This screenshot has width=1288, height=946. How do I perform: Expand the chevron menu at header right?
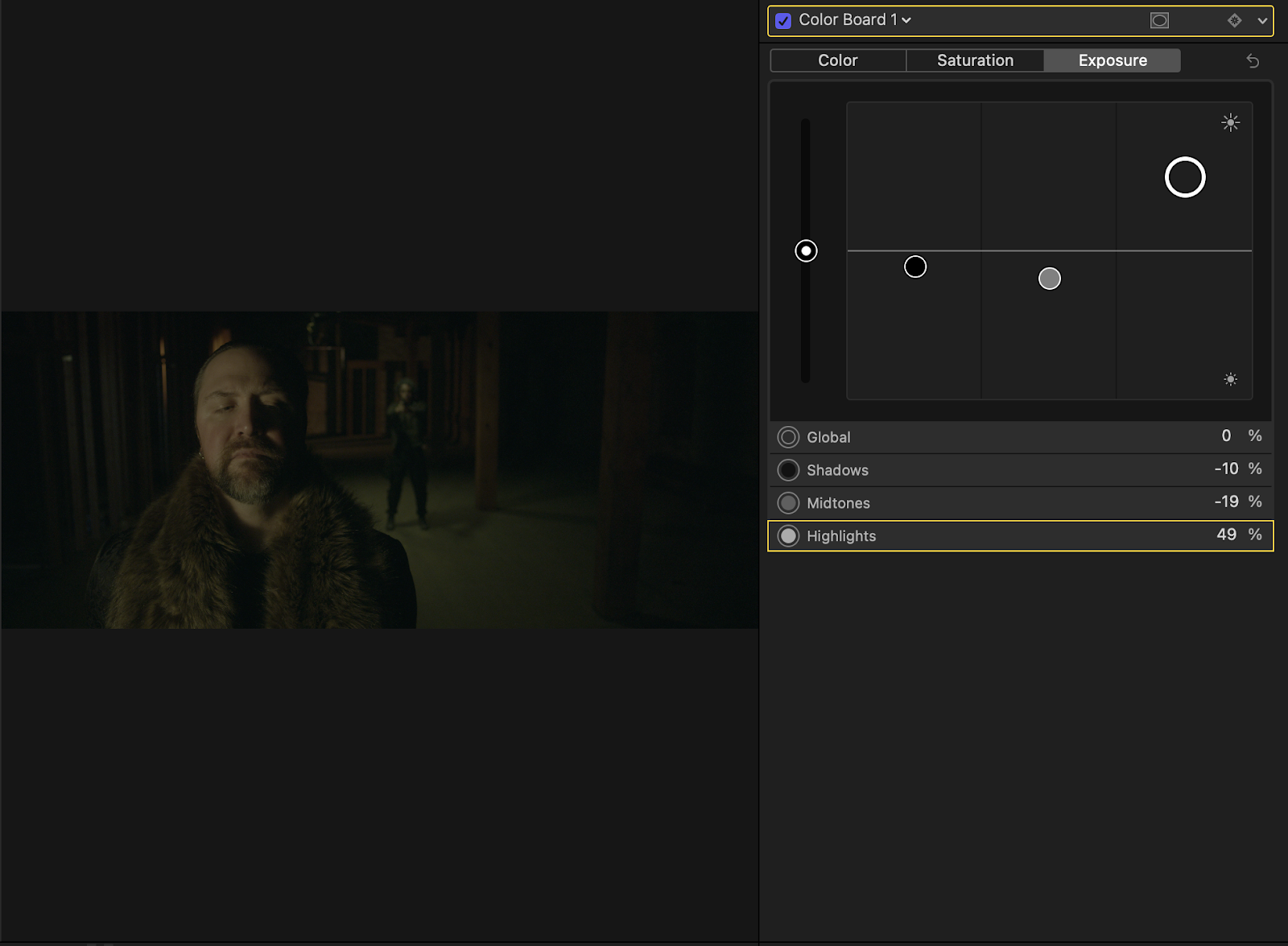1261,21
